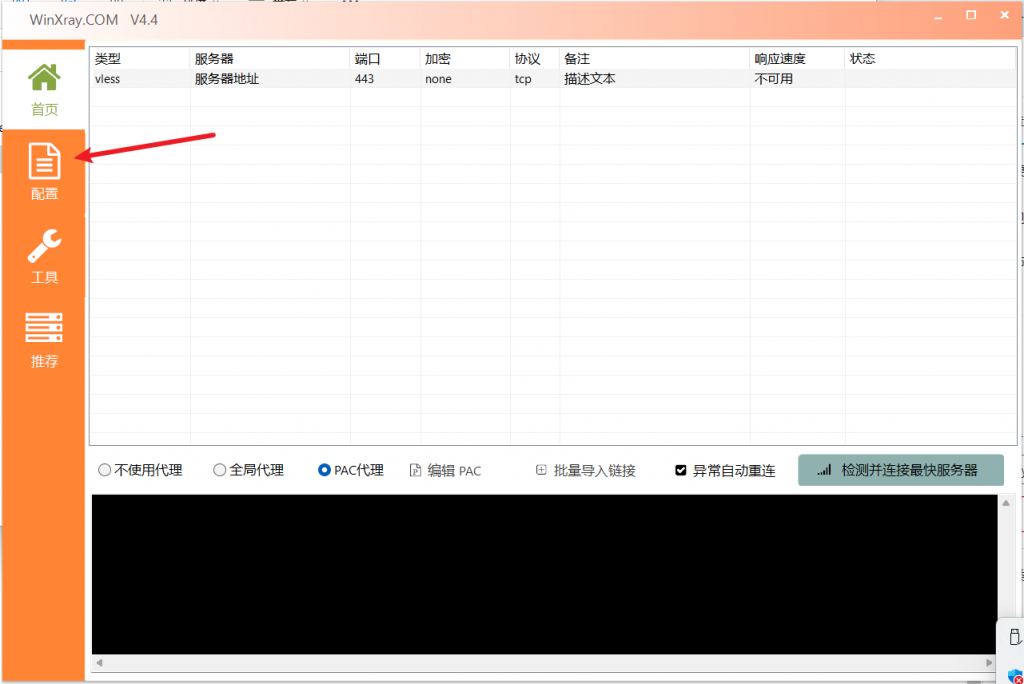Screen dimensions: 1024x684
Task: Click the 批量导入链接 link text
Action: pyautogui.click(x=594, y=470)
